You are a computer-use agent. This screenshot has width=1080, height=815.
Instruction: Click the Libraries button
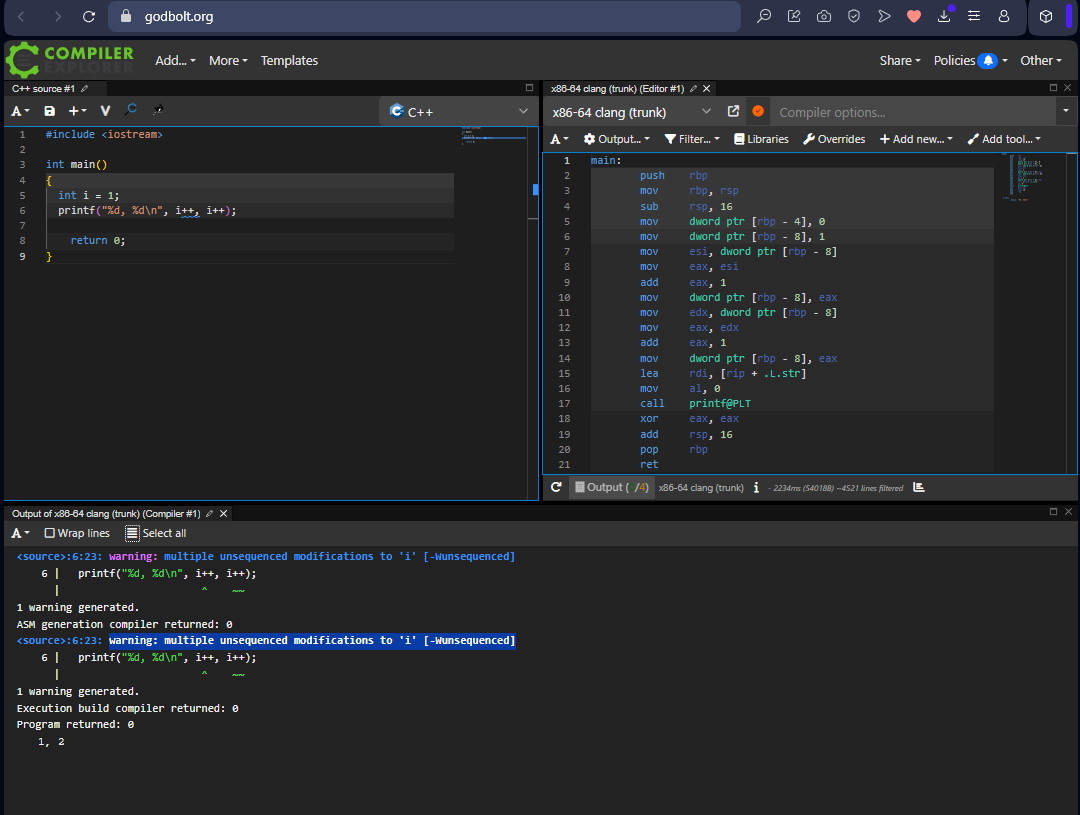click(761, 139)
